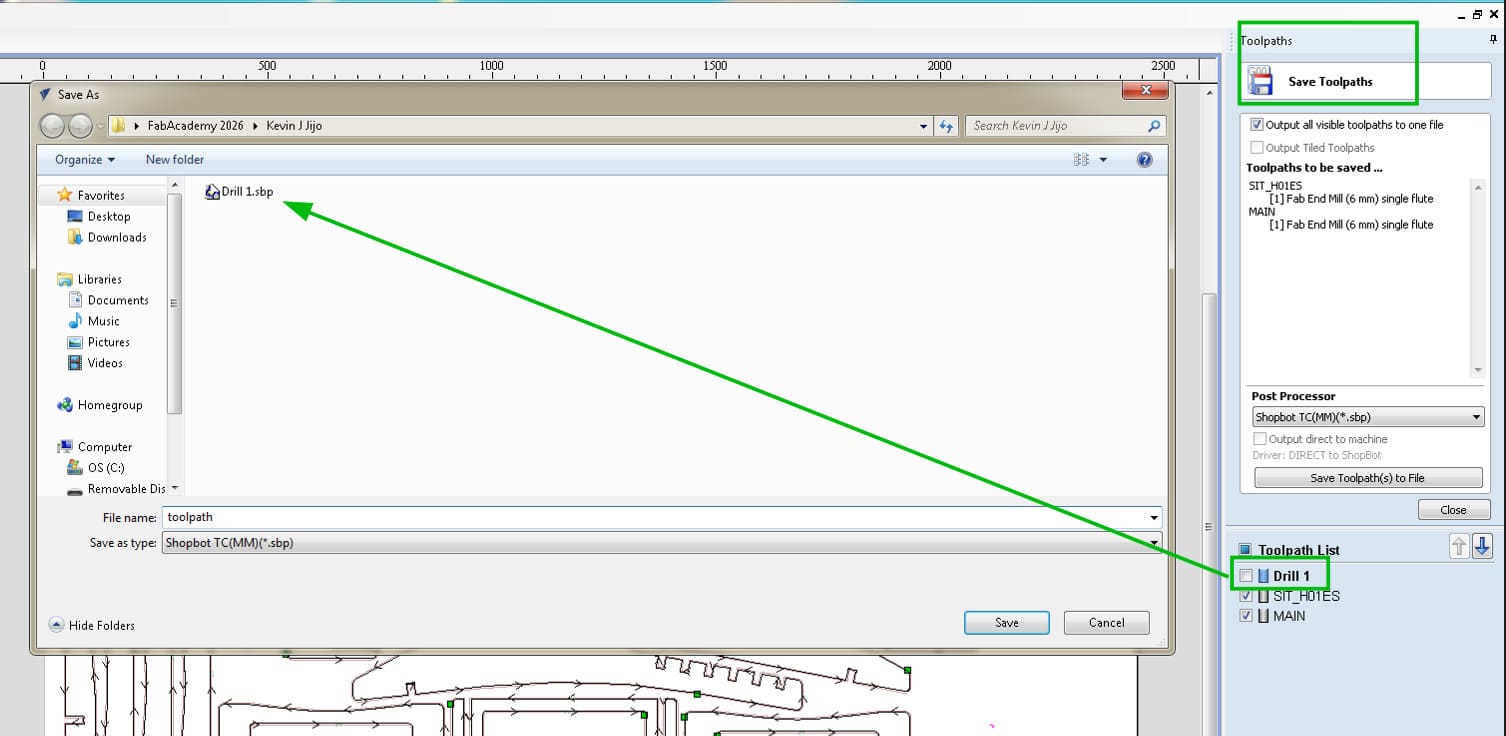Click the change view icon in the dialog toolbar
Viewport: 1506px width, 736px height.
tap(1081, 160)
